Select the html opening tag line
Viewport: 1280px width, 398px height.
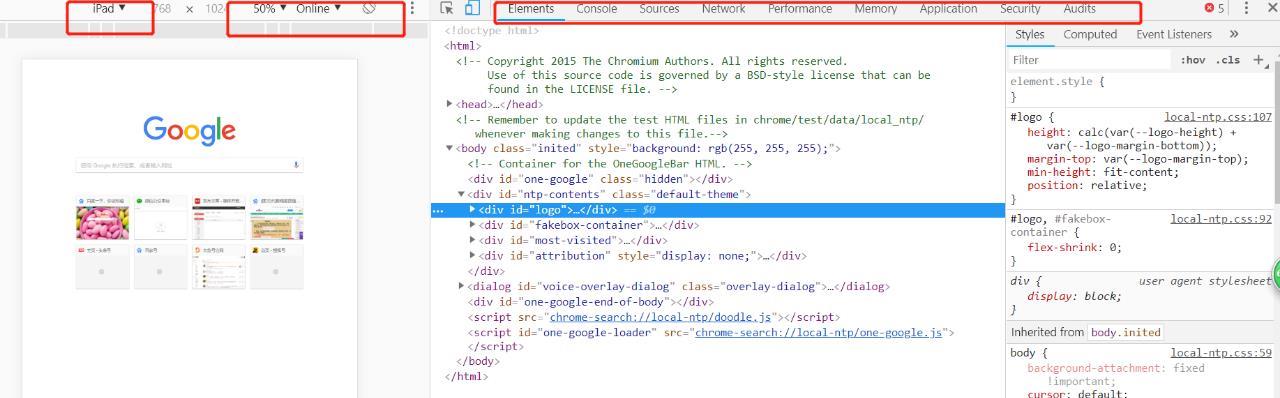[463, 46]
